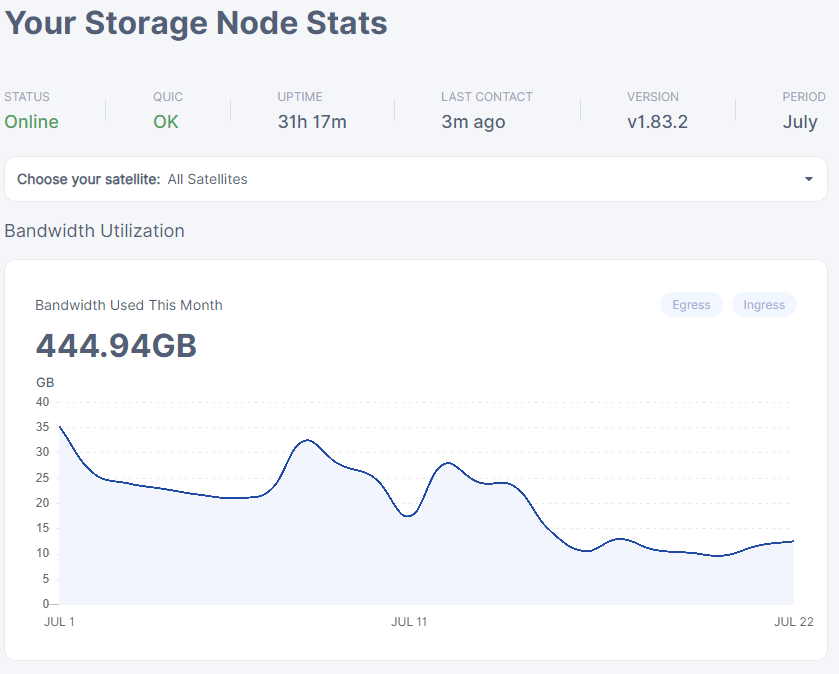
Task: Click the Bandwidth Used This Month label
Action: click(129, 305)
